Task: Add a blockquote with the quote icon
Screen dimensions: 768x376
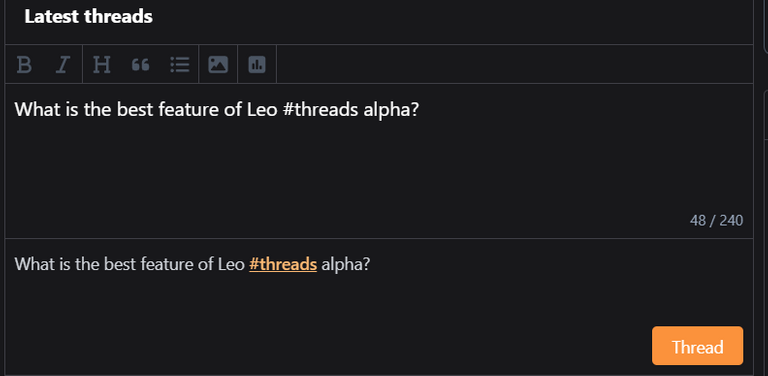Action: pos(141,64)
